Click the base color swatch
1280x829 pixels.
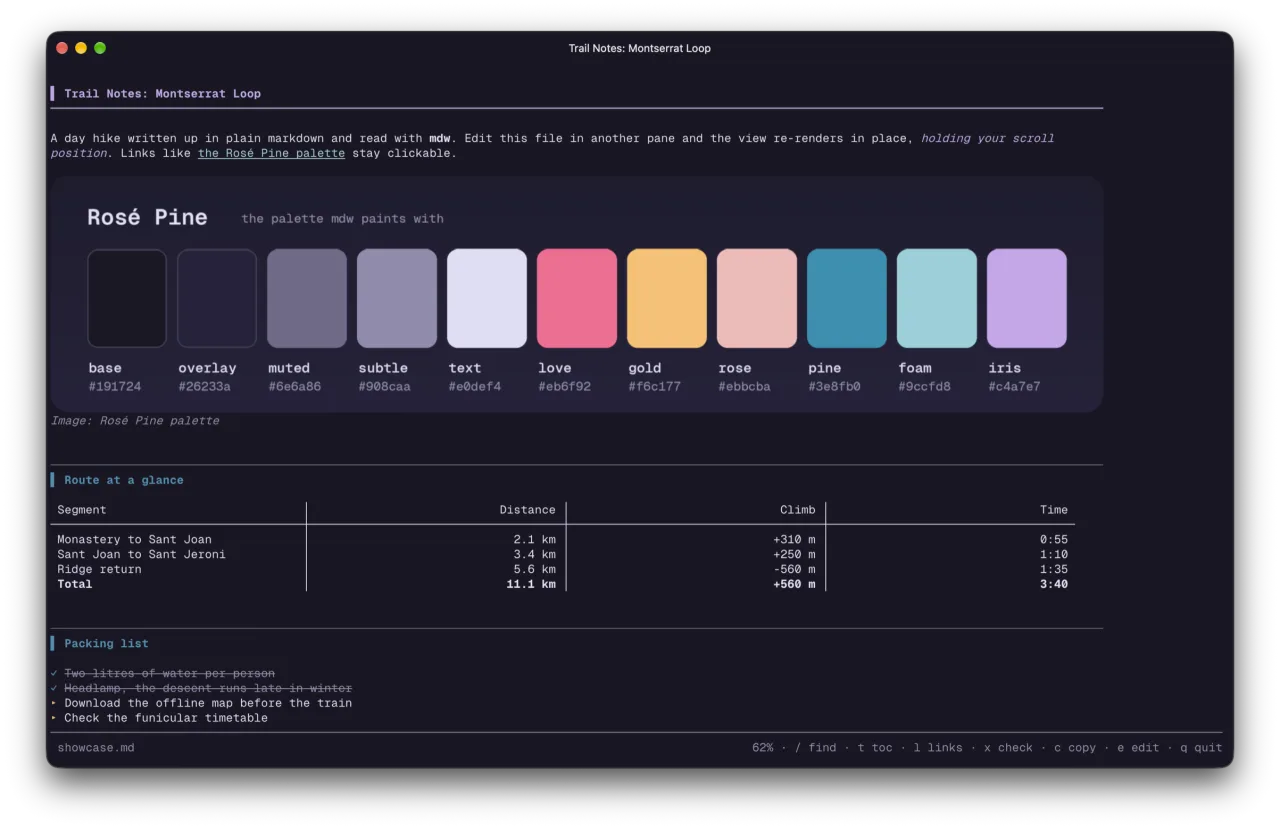(x=127, y=298)
